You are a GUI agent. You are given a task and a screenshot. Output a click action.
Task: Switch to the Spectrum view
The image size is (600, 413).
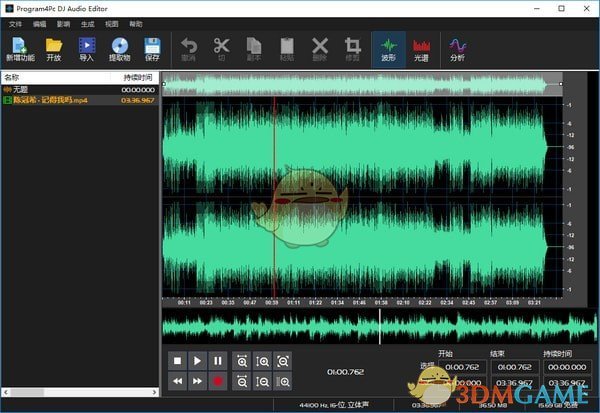point(422,48)
